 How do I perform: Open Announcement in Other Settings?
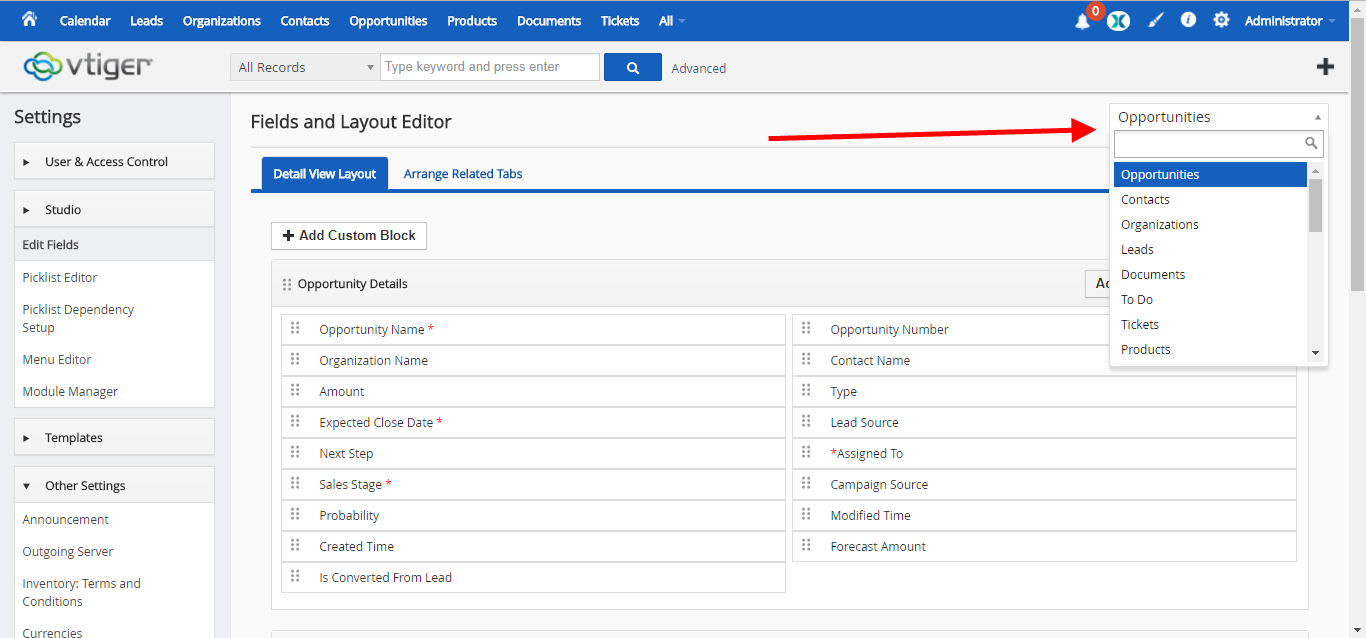coord(66,519)
